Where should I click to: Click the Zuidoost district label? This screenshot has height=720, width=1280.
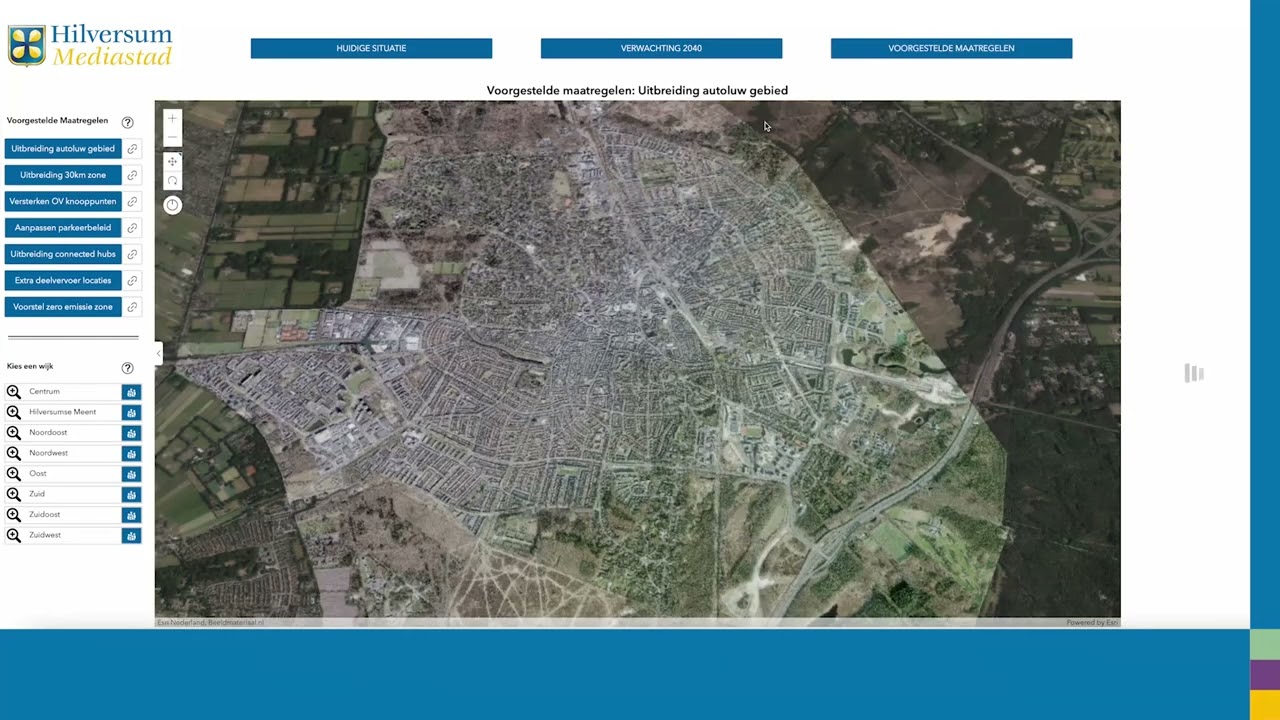coord(45,515)
